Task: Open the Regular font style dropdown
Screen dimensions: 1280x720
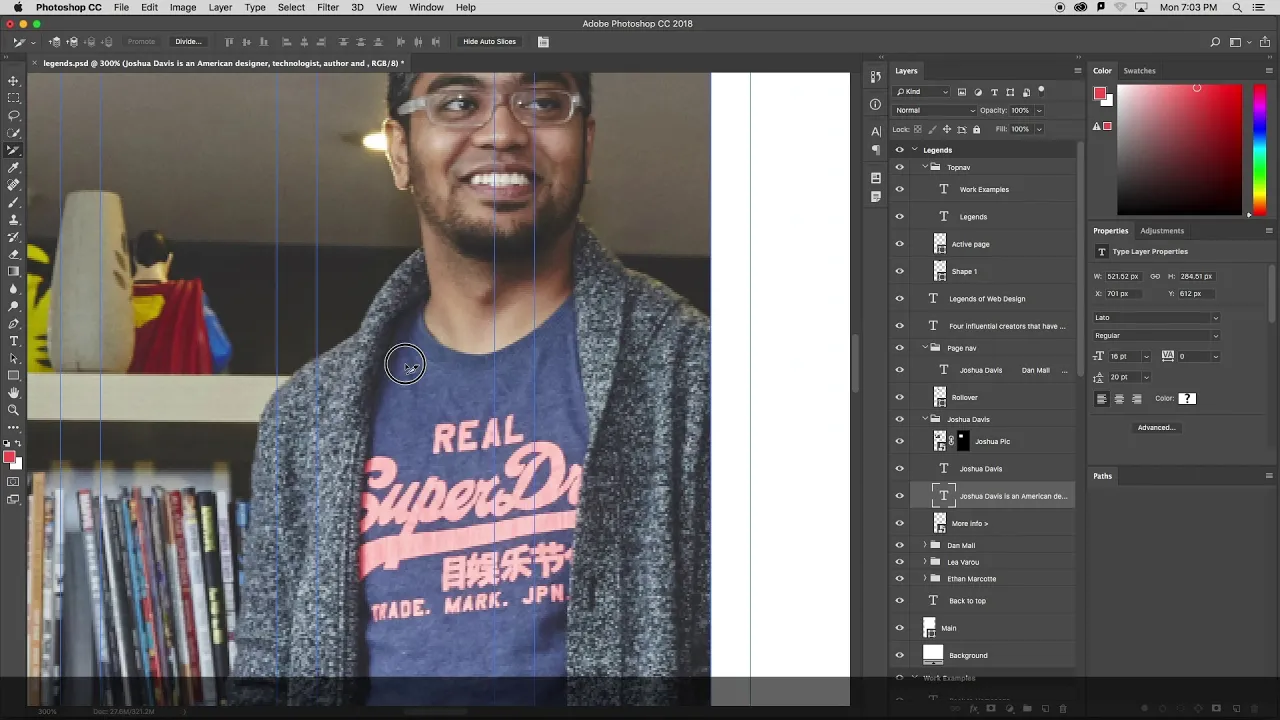Action: pos(1156,336)
